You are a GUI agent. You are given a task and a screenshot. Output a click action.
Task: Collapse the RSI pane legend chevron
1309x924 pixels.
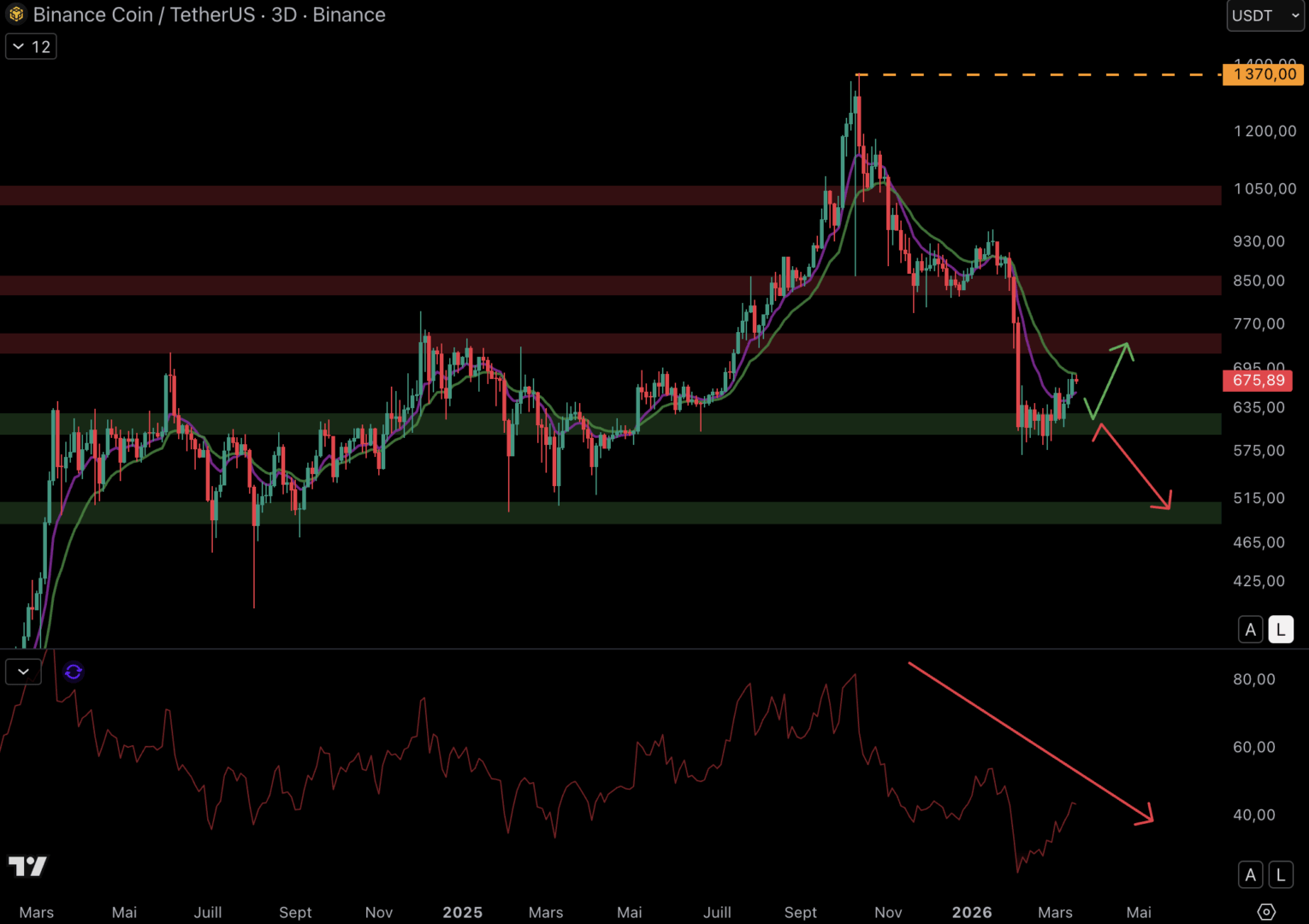point(23,672)
